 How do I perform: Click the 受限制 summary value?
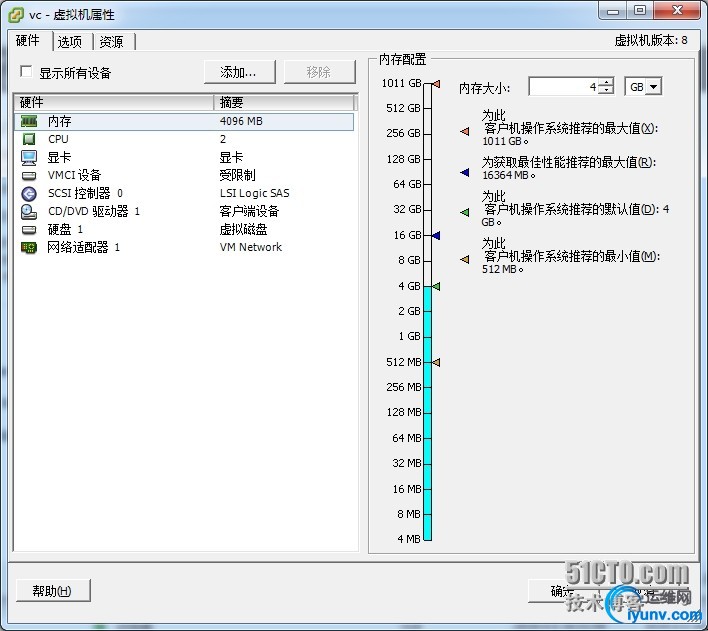tap(238, 175)
